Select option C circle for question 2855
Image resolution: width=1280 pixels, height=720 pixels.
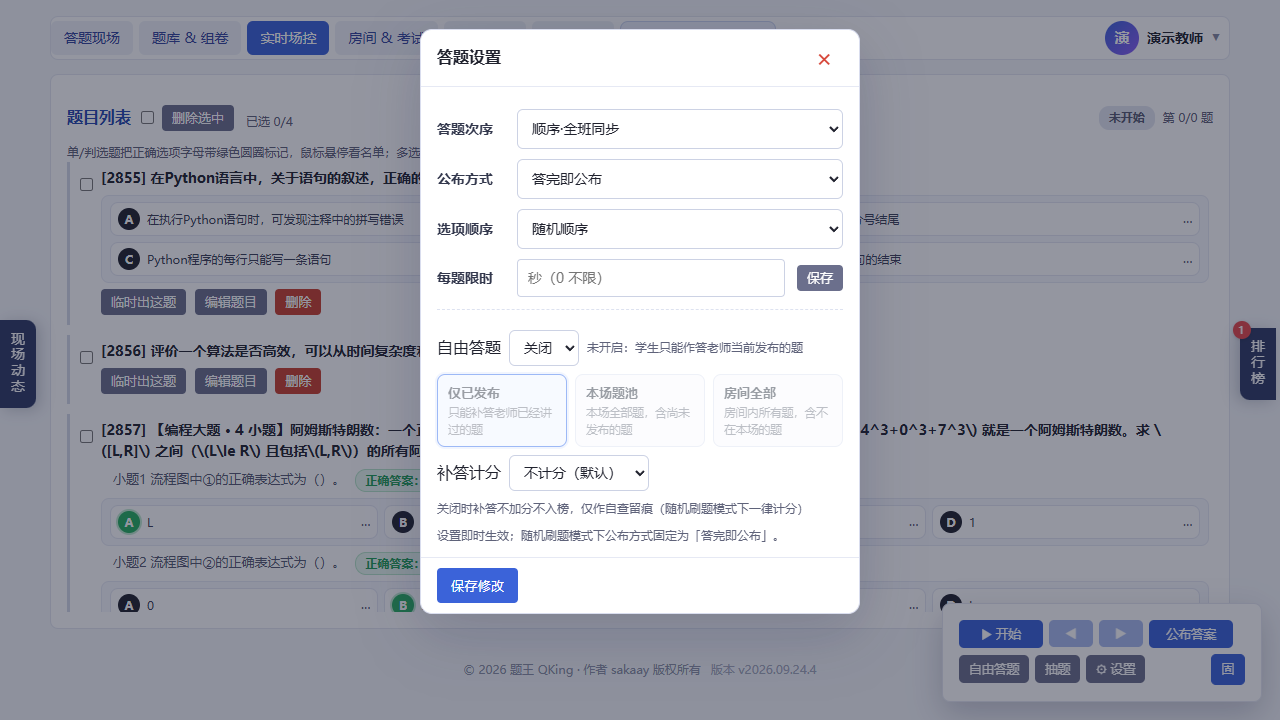128,259
